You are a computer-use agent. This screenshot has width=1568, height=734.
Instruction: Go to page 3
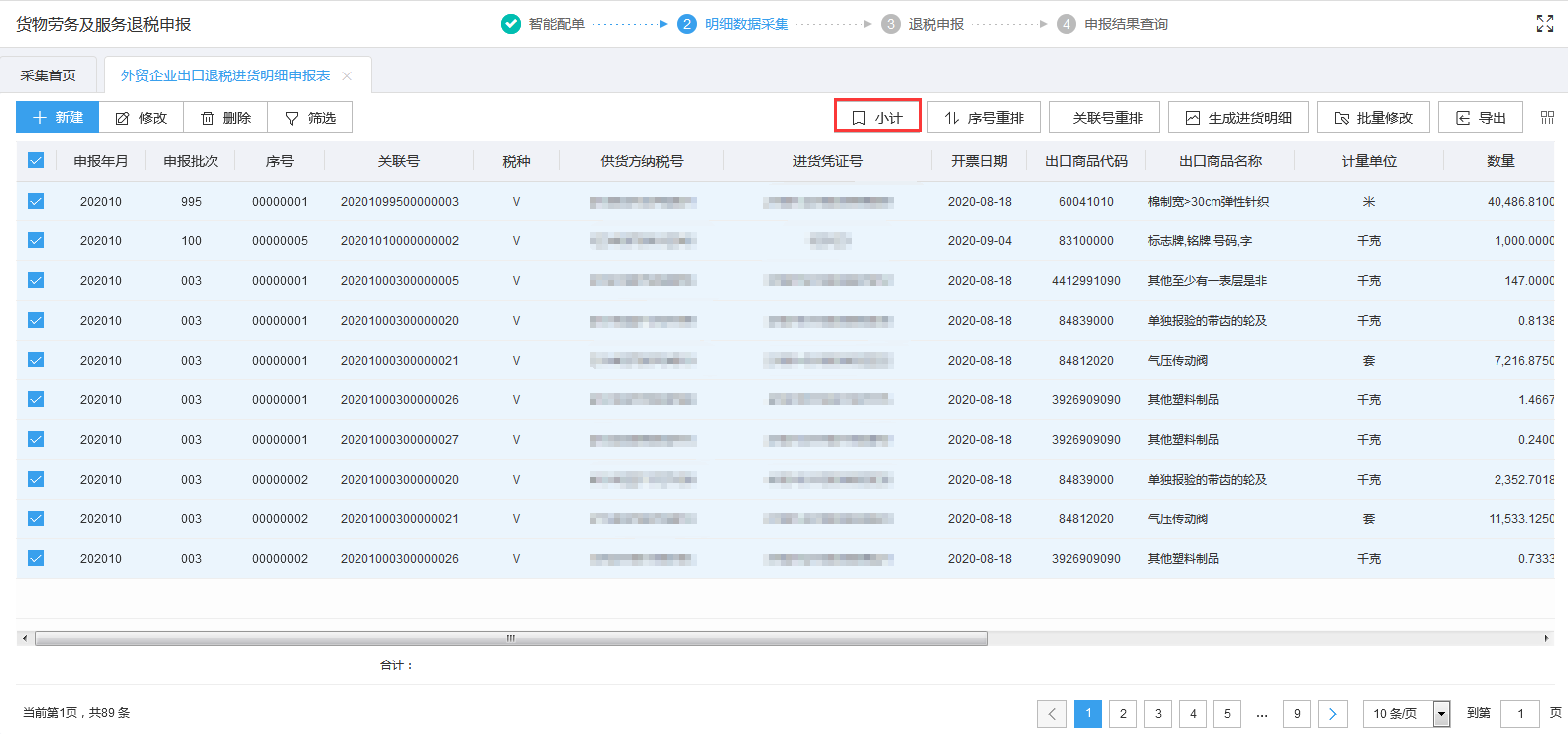click(1158, 713)
